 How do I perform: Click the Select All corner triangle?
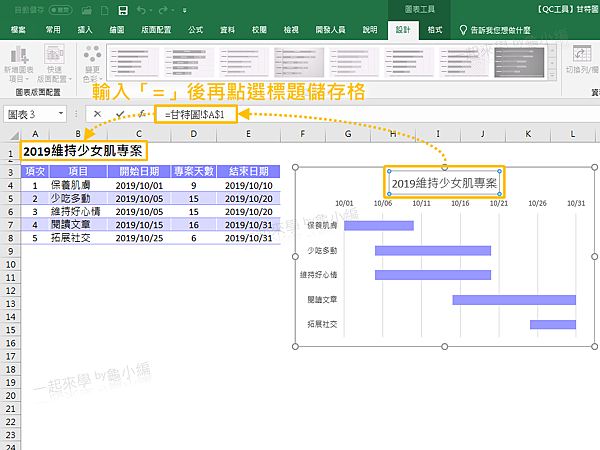tap(15, 135)
